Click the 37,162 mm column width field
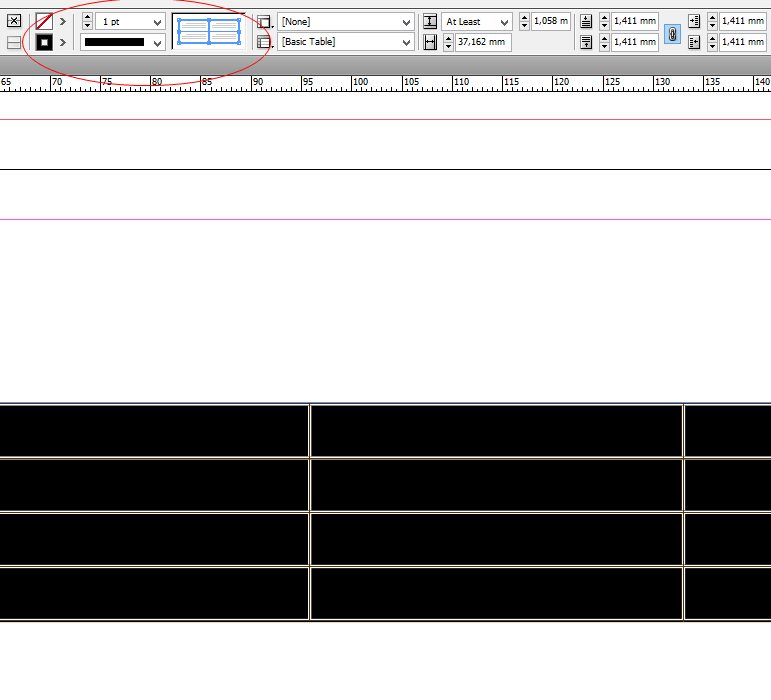The width and height of the screenshot is (771, 700). coord(483,42)
